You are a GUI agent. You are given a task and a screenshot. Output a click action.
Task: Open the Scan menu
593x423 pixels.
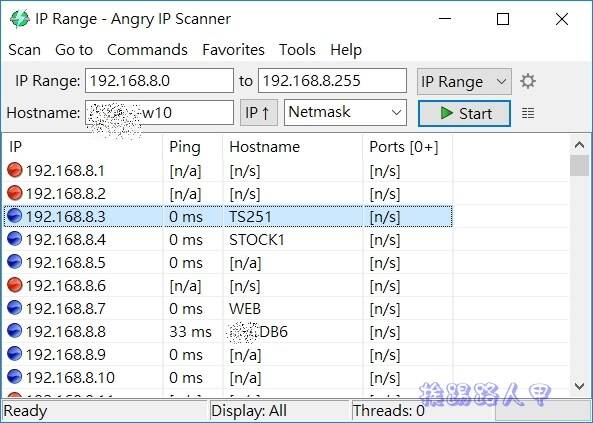click(x=25, y=50)
